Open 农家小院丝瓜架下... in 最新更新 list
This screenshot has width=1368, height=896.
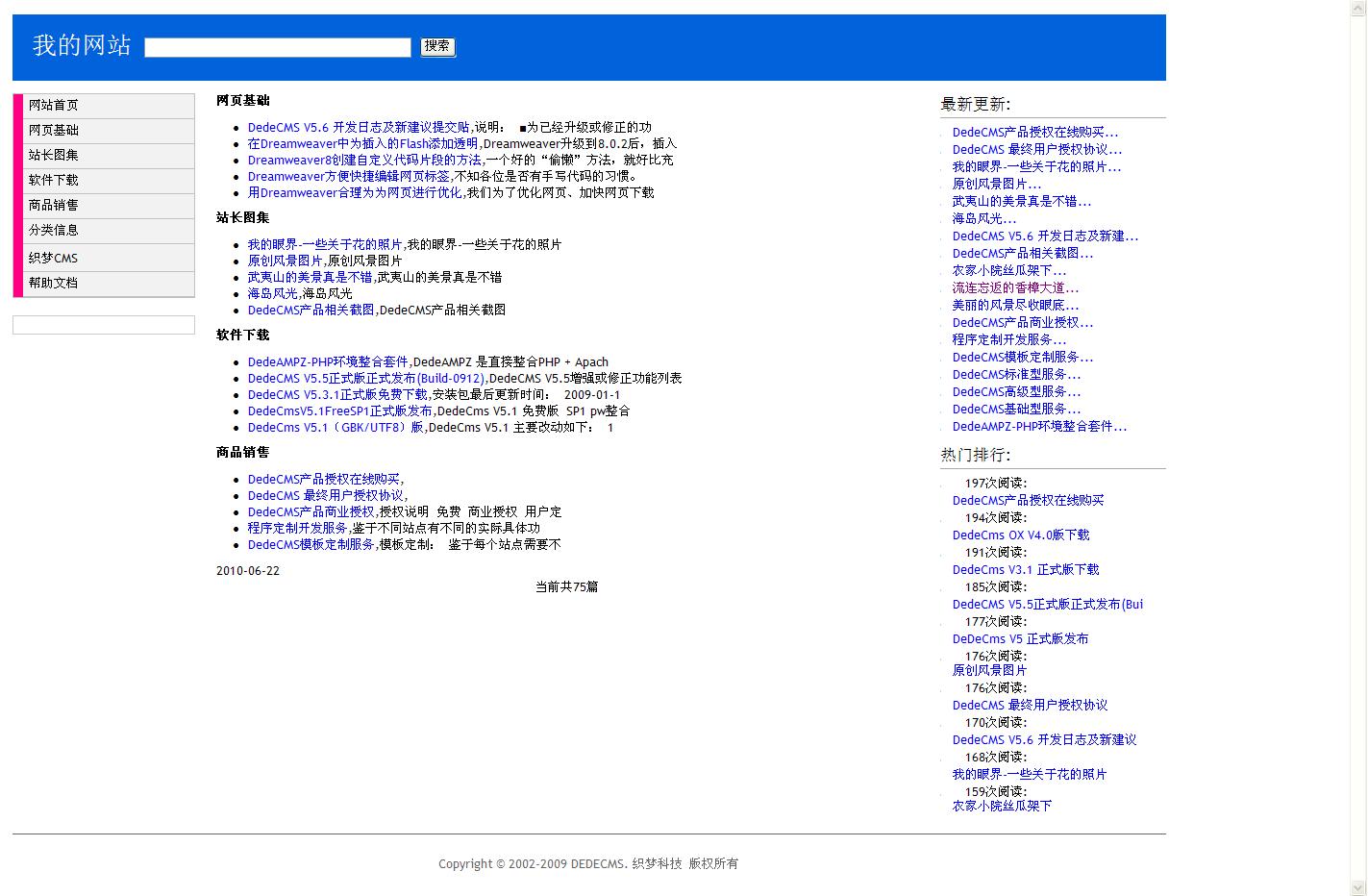pyautogui.click(x=1009, y=270)
